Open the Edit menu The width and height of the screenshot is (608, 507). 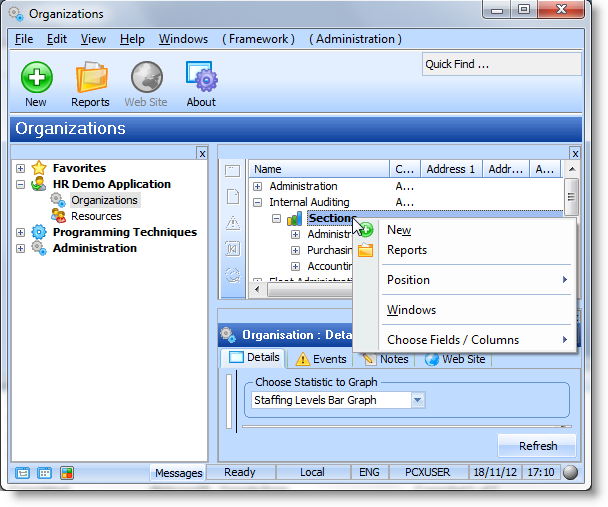point(57,39)
